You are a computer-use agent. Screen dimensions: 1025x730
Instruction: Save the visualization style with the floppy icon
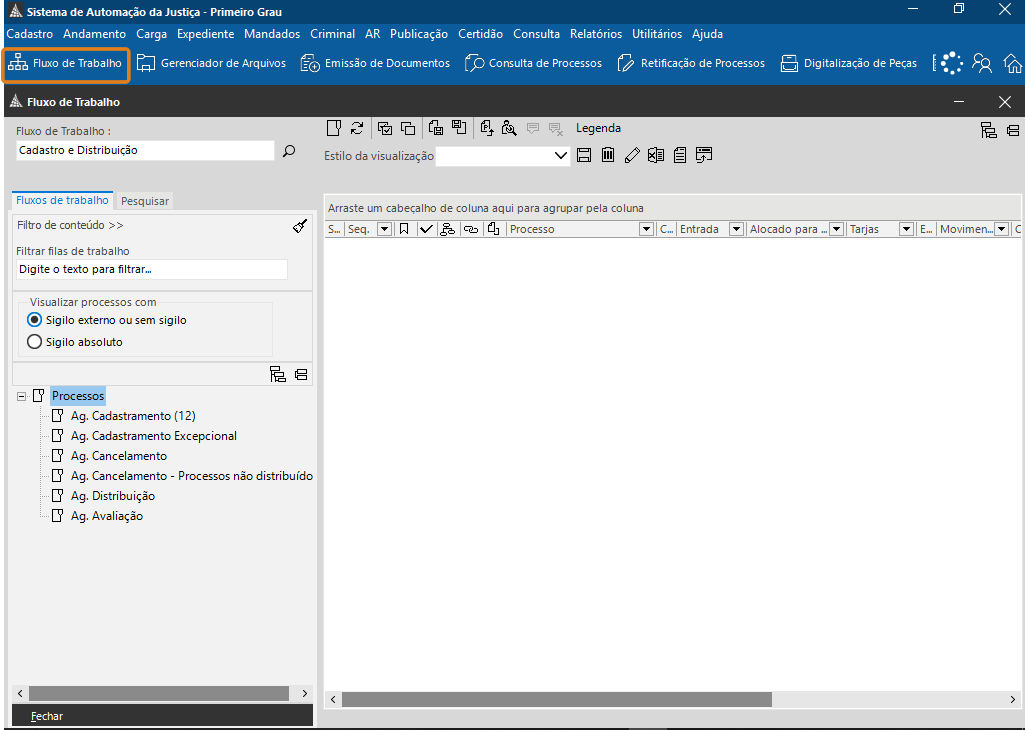coord(584,155)
